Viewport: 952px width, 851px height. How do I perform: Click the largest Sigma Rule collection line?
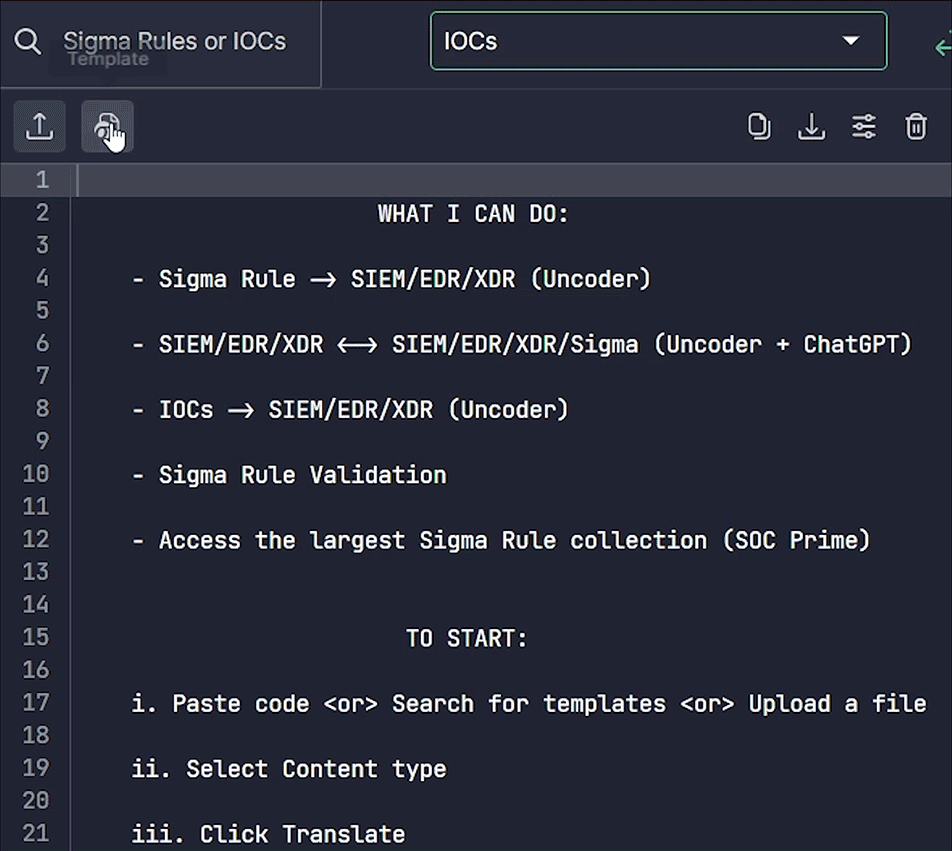tap(501, 540)
